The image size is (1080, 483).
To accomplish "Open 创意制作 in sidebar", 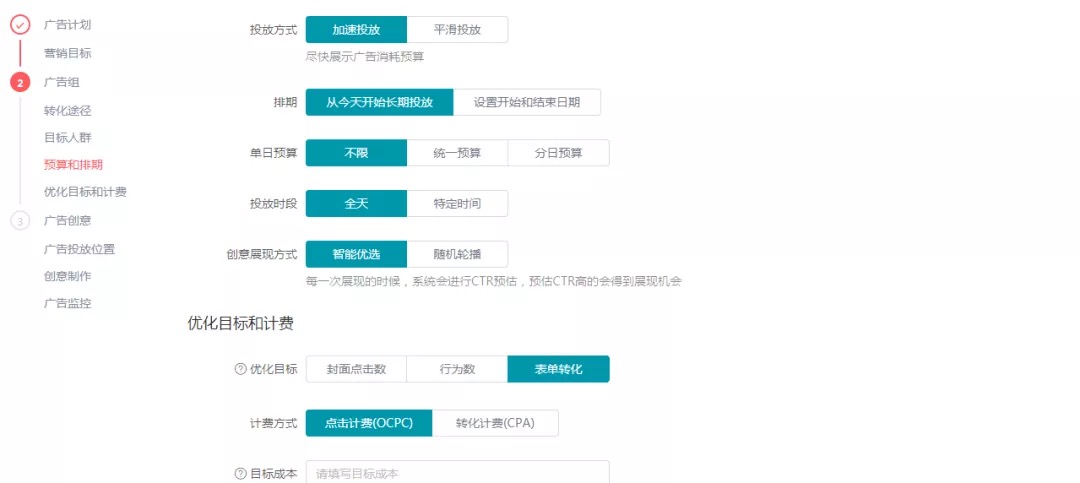I will (x=68, y=276).
